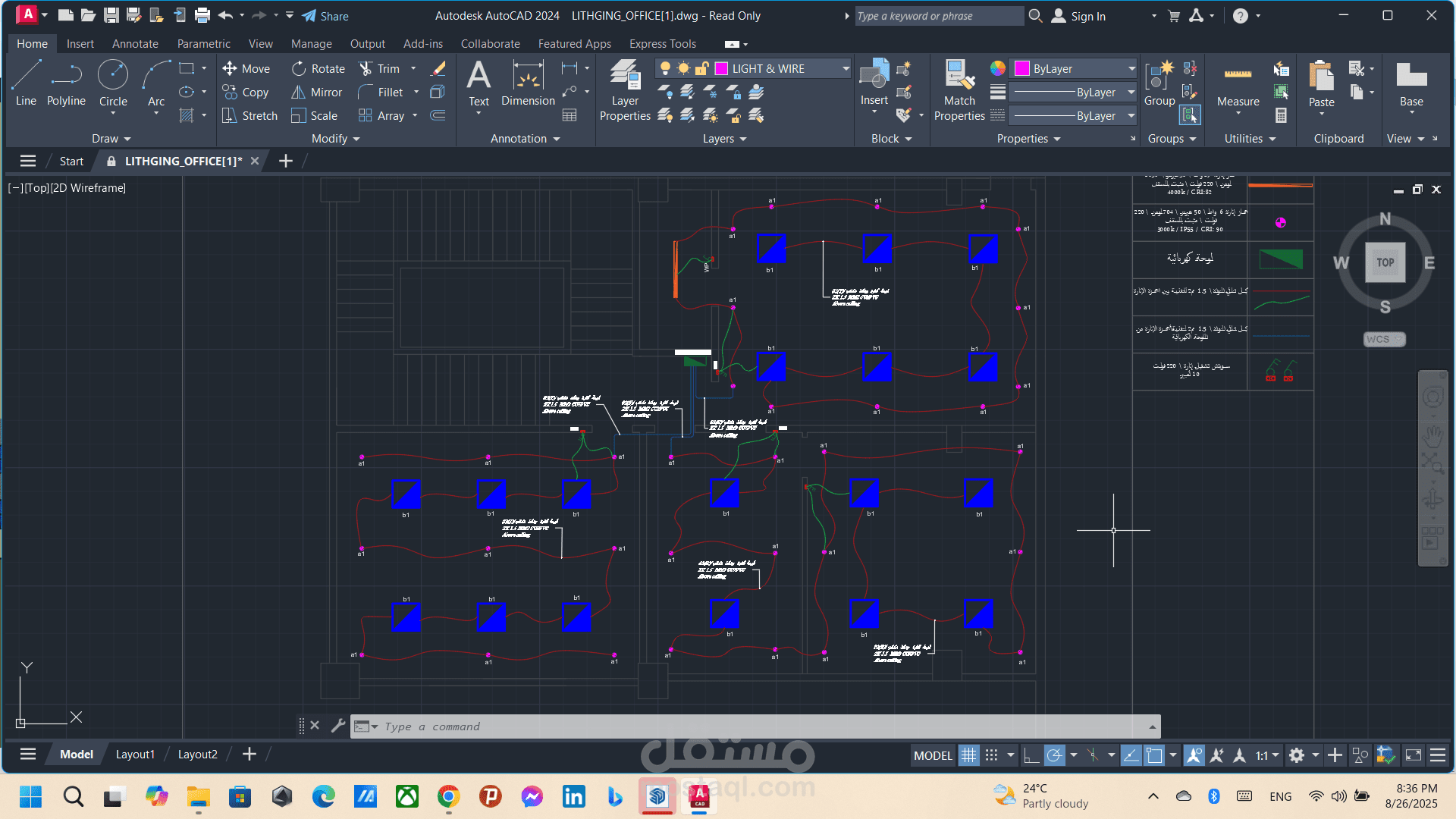This screenshot has height=819, width=1456.
Task: Select the Arc tool
Action: coord(156,83)
